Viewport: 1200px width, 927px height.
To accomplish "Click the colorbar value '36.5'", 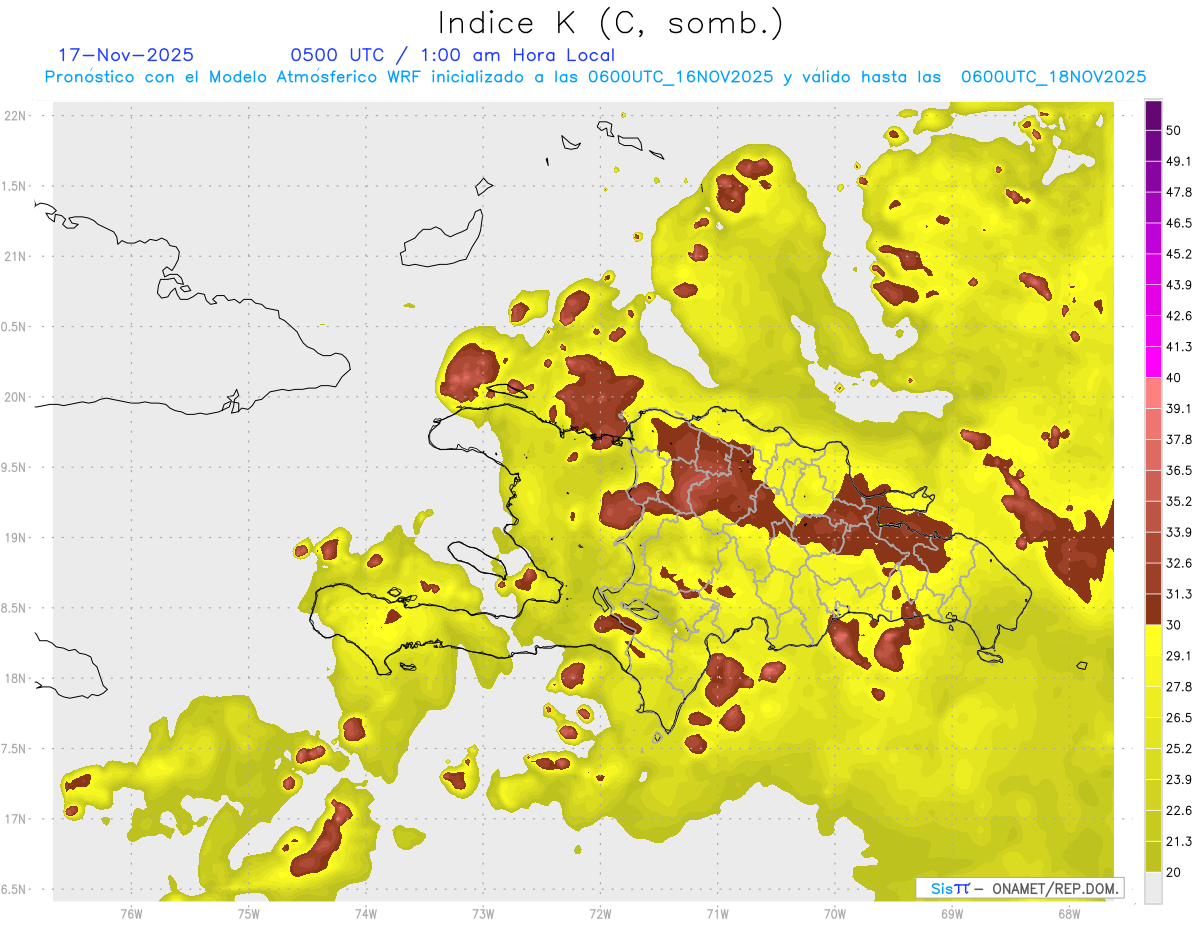I will [x=1179, y=470].
